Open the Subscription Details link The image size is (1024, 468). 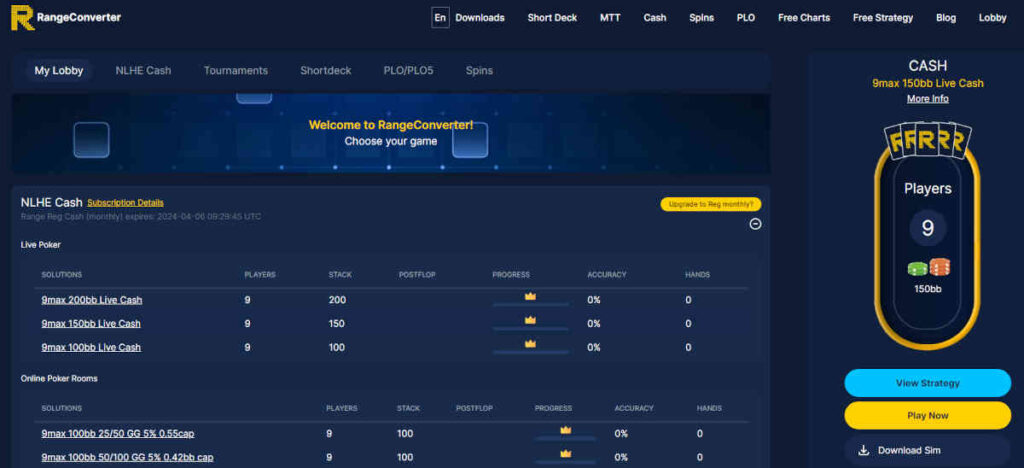point(125,203)
